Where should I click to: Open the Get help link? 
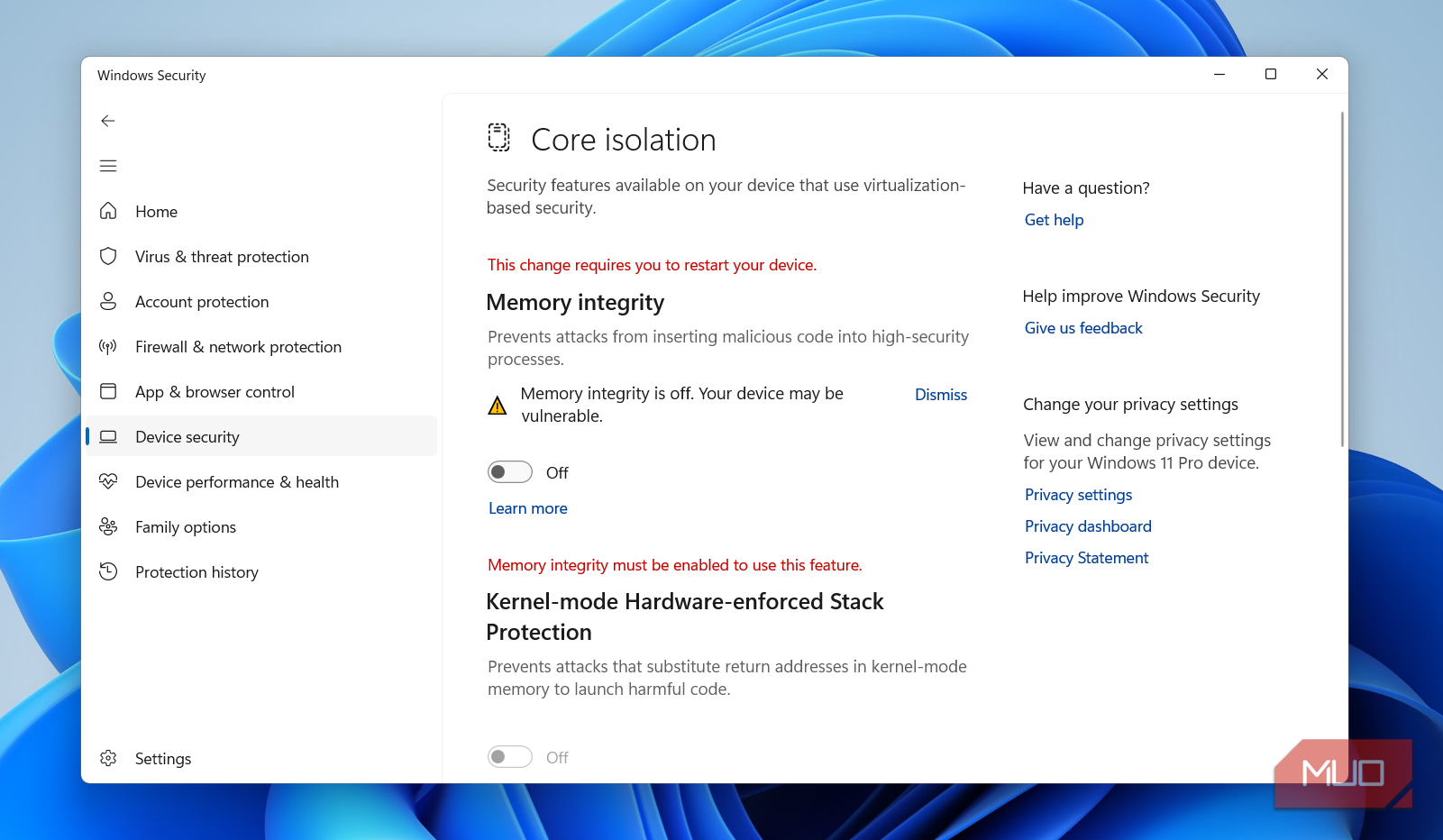tap(1054, 220)
